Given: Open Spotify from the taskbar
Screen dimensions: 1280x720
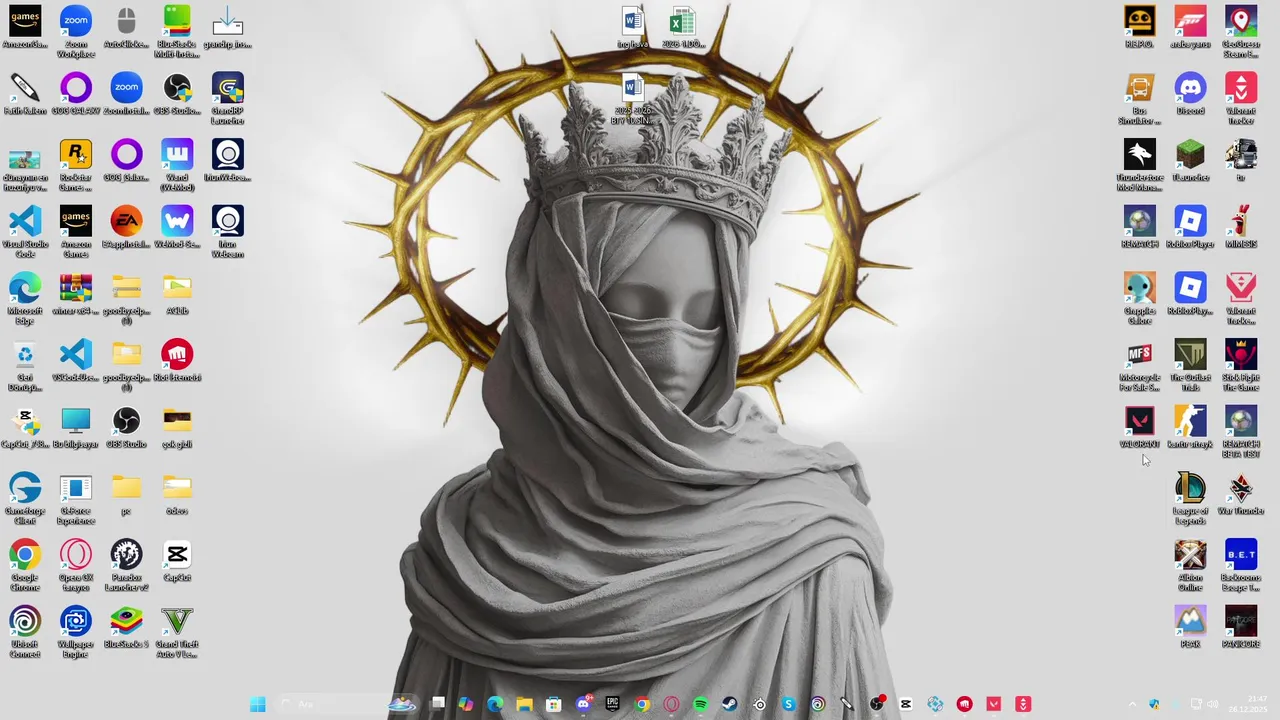Looking at the screenshot, I should (x=700, y=704).
